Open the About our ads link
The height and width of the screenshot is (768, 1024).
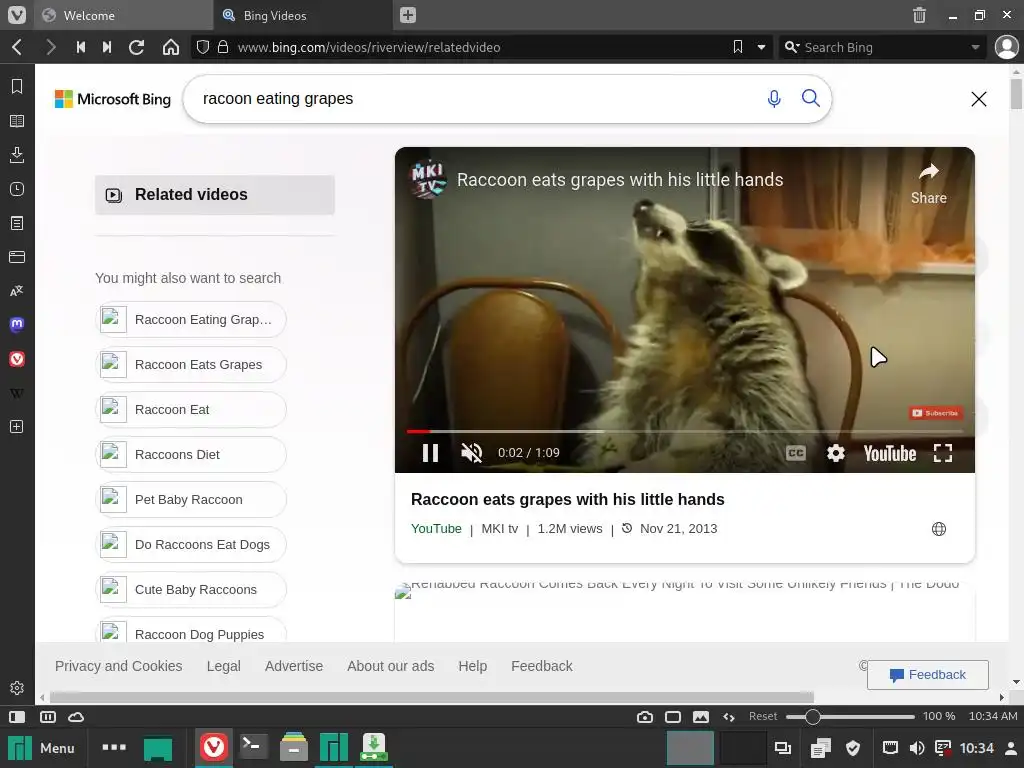pos(391,666)
